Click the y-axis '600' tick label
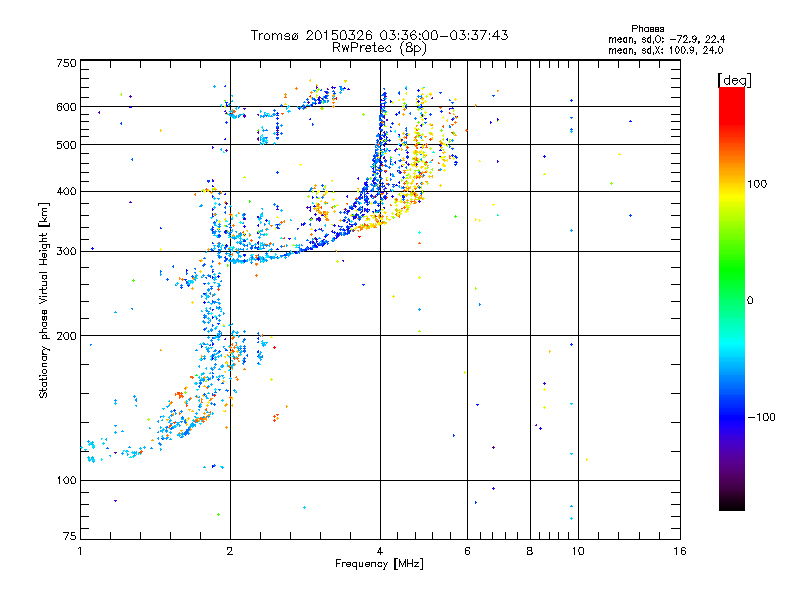Screen dimensions: 800x600 pyautogui.click(x=66, y=107)
